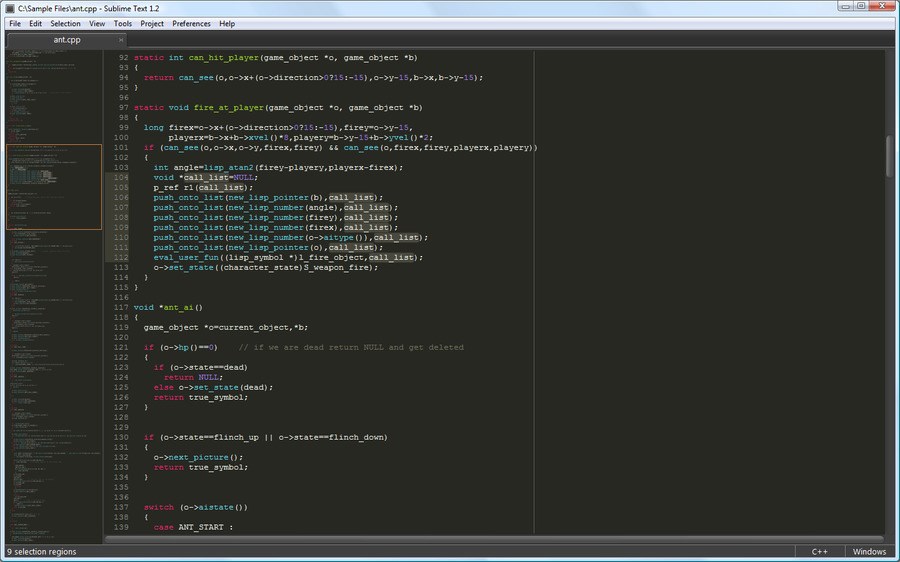Image resolution: width=900 pixels, height=562 pixels.
Task: Maximize the Sublime Text window
Action: click(861, 6)
